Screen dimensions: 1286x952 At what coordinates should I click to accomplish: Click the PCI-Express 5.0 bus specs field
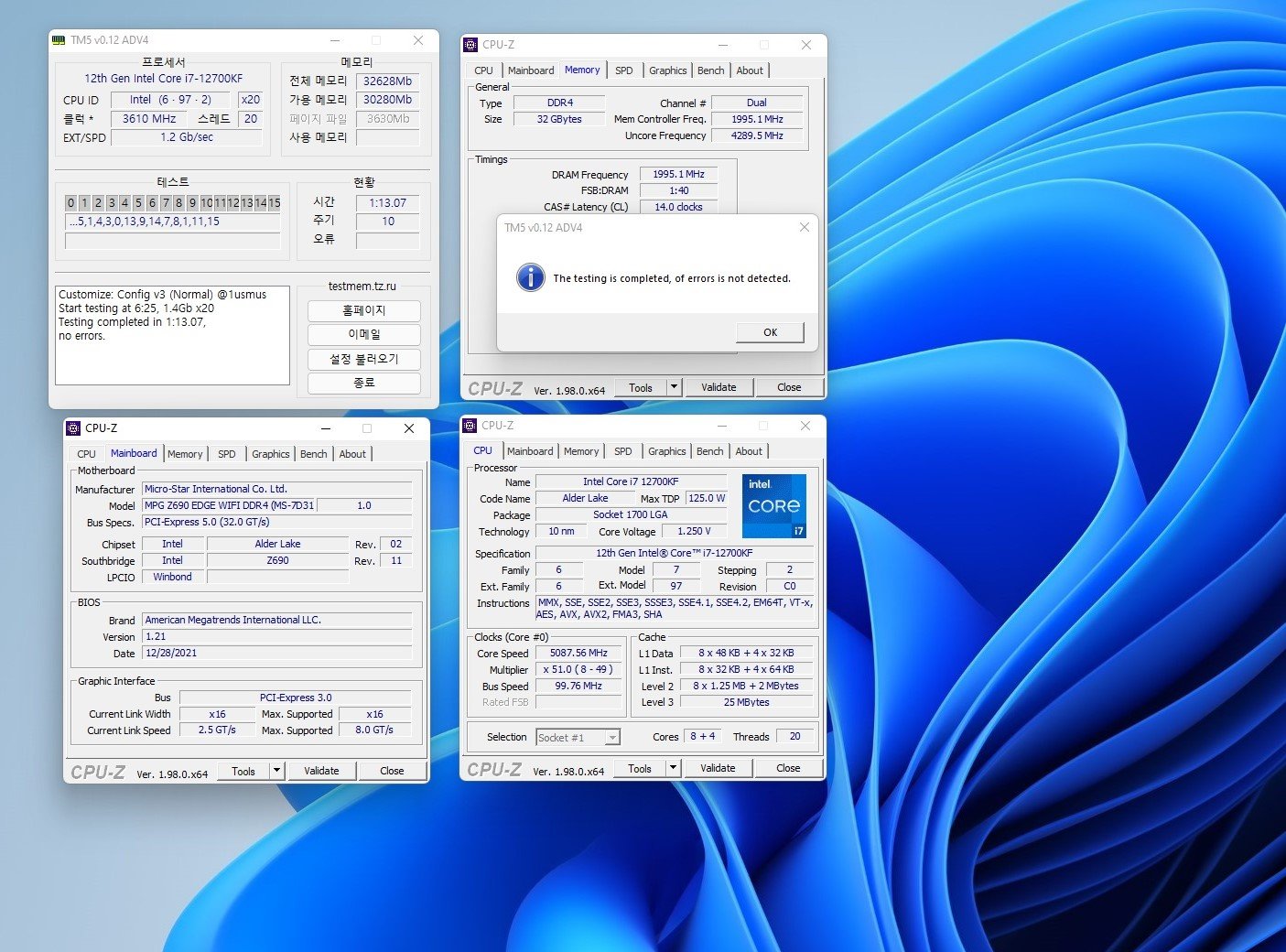coord(277,522)
